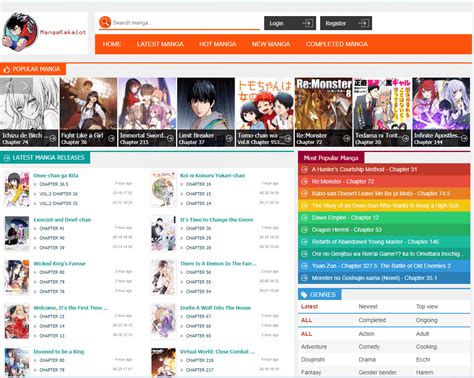This screenshot has width=474, height=378.
Task: Open the Completed Manga menu item
Action: tap(337, 44)
